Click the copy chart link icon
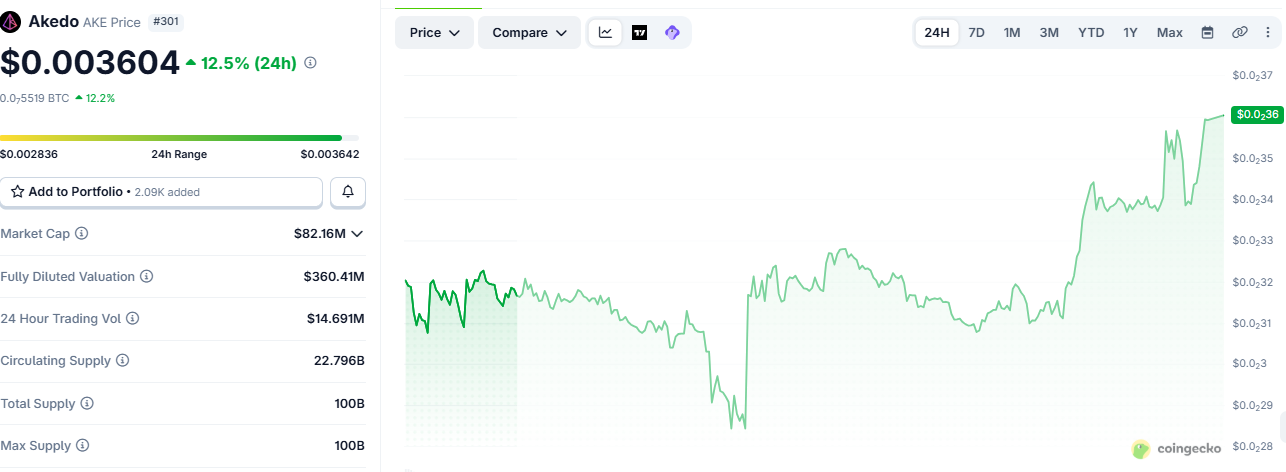Screen dimensions: 1286x472 1239,32
